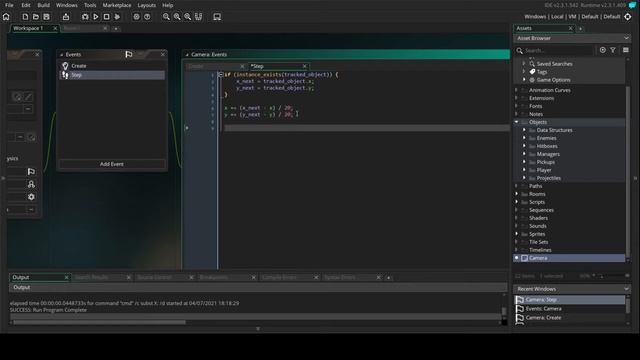Screen dimensions: 640x360
Task: Open Camera: Create in Recent Windows
Action: pyautogui.click(x=569, y=318)
